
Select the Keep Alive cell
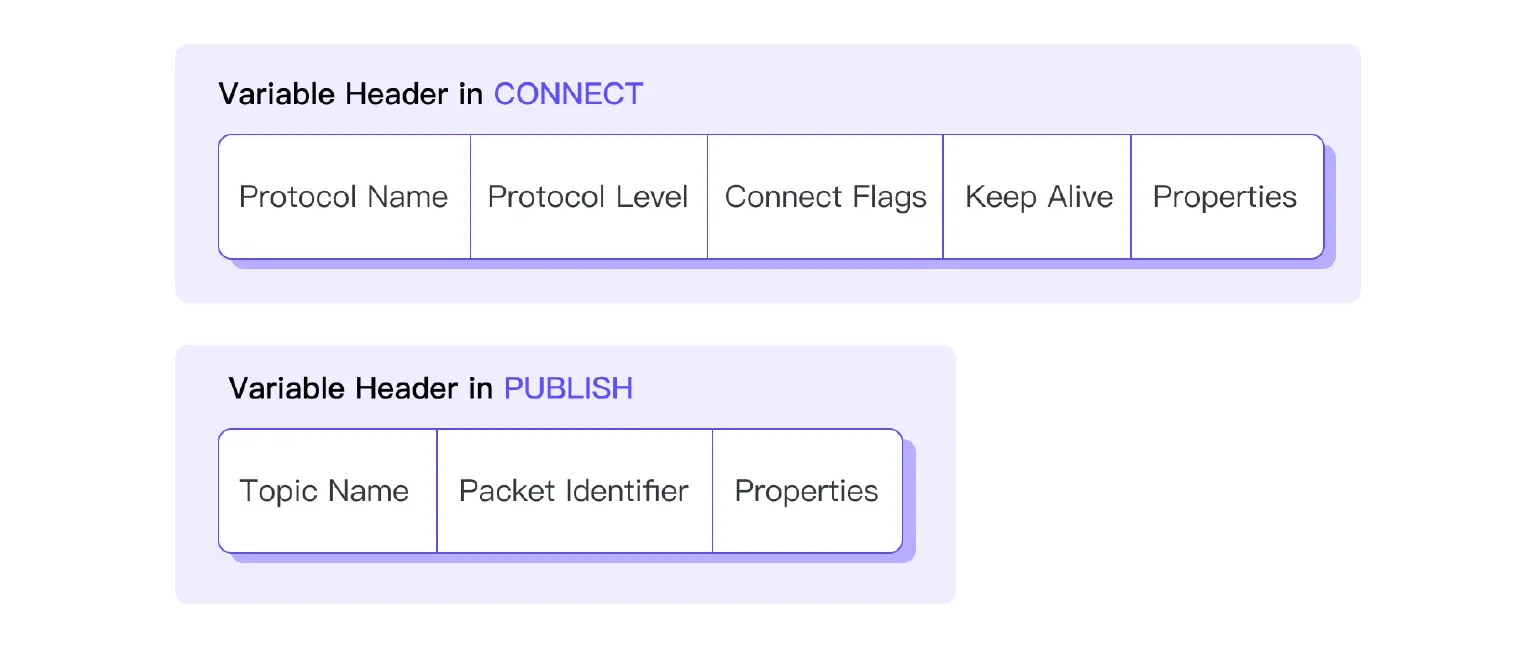1038,197
